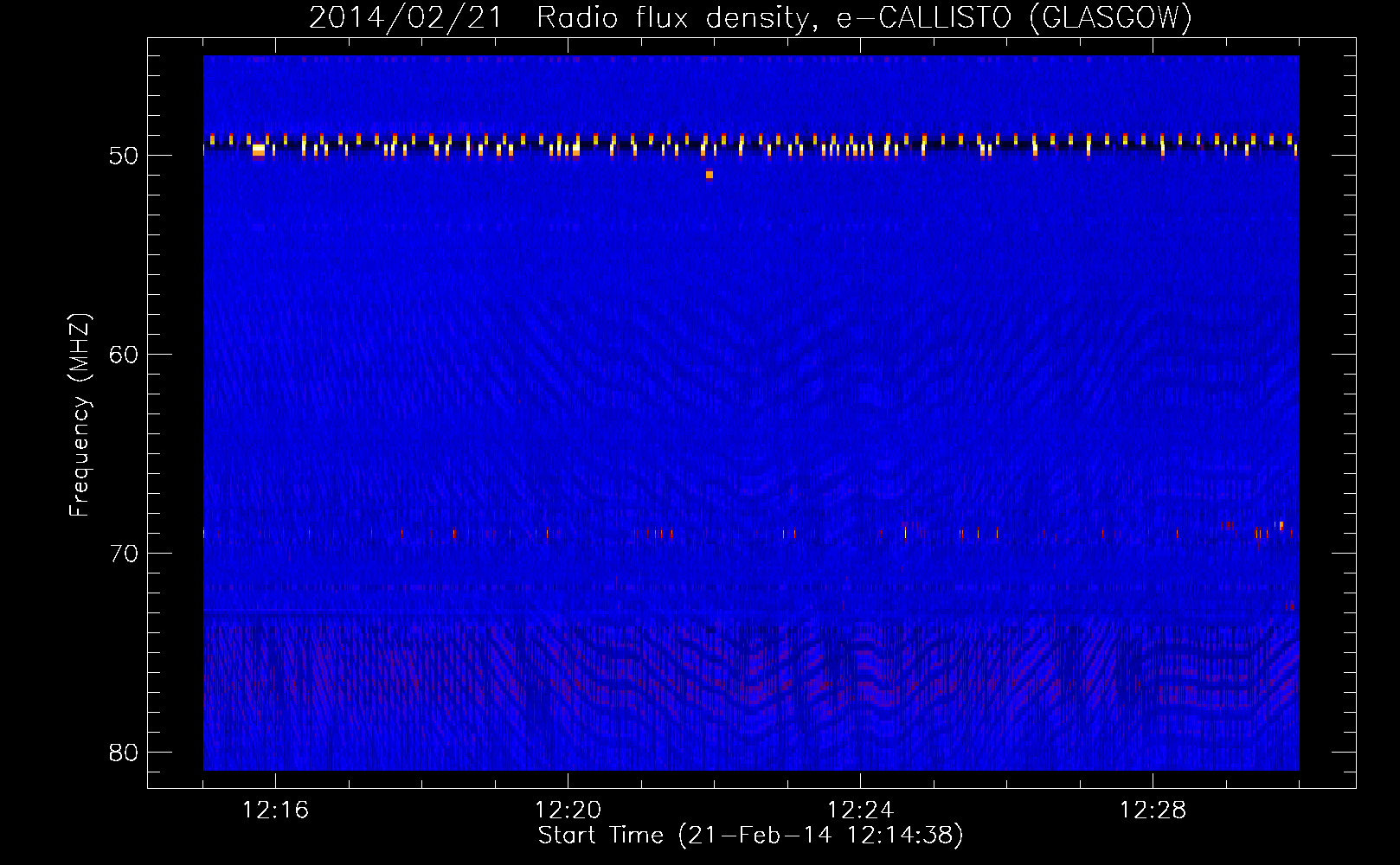Click the 60 MHz frequency tick label
The image size is (1400, 865).
(125, 355)
